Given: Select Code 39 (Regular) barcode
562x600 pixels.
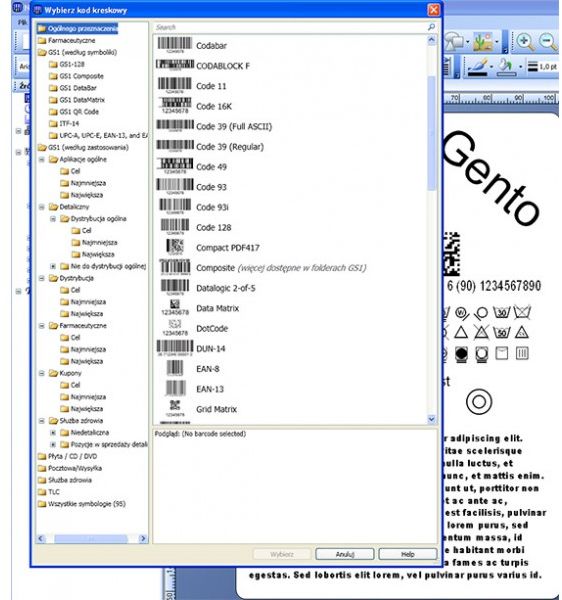Looking at the screenshot, I should (210, 147).
